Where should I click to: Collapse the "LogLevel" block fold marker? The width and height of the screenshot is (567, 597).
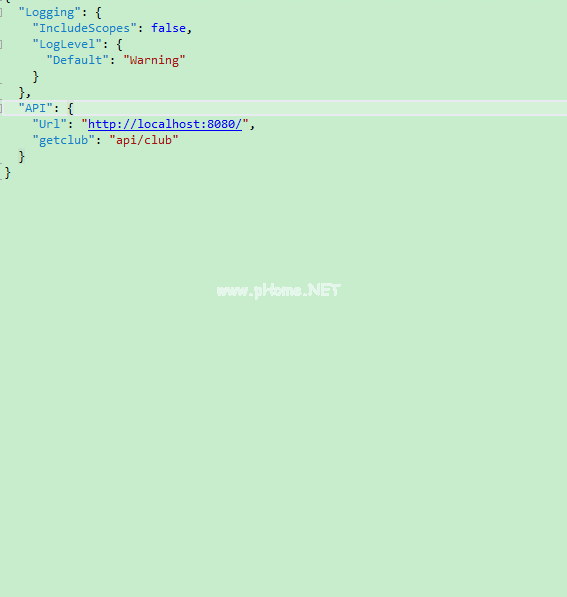(x=1, y=45)
